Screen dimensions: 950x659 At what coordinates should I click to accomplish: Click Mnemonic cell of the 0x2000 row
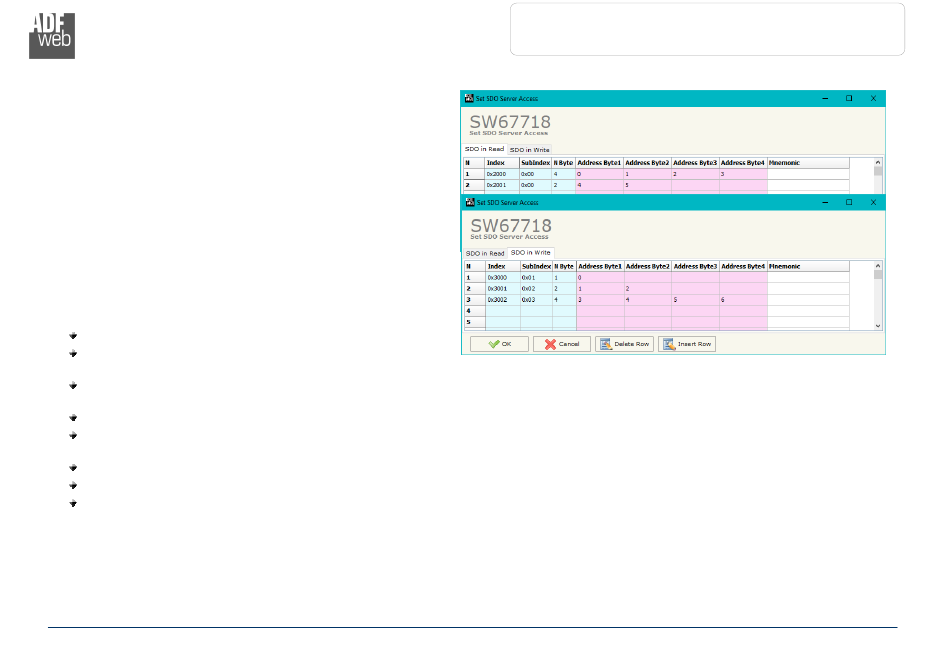click(808, 174)
